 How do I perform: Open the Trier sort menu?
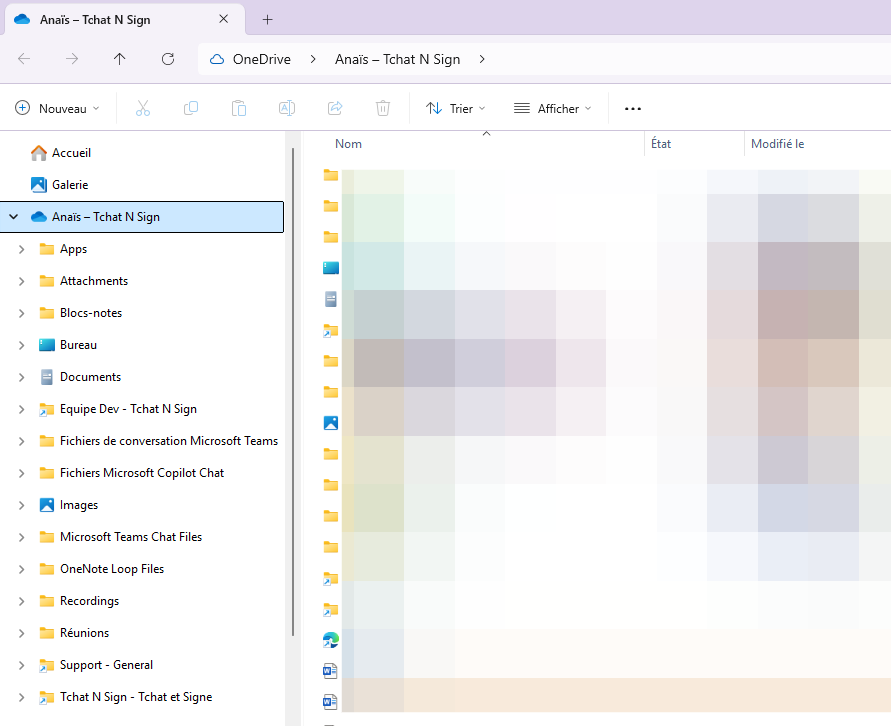[456, 108]
